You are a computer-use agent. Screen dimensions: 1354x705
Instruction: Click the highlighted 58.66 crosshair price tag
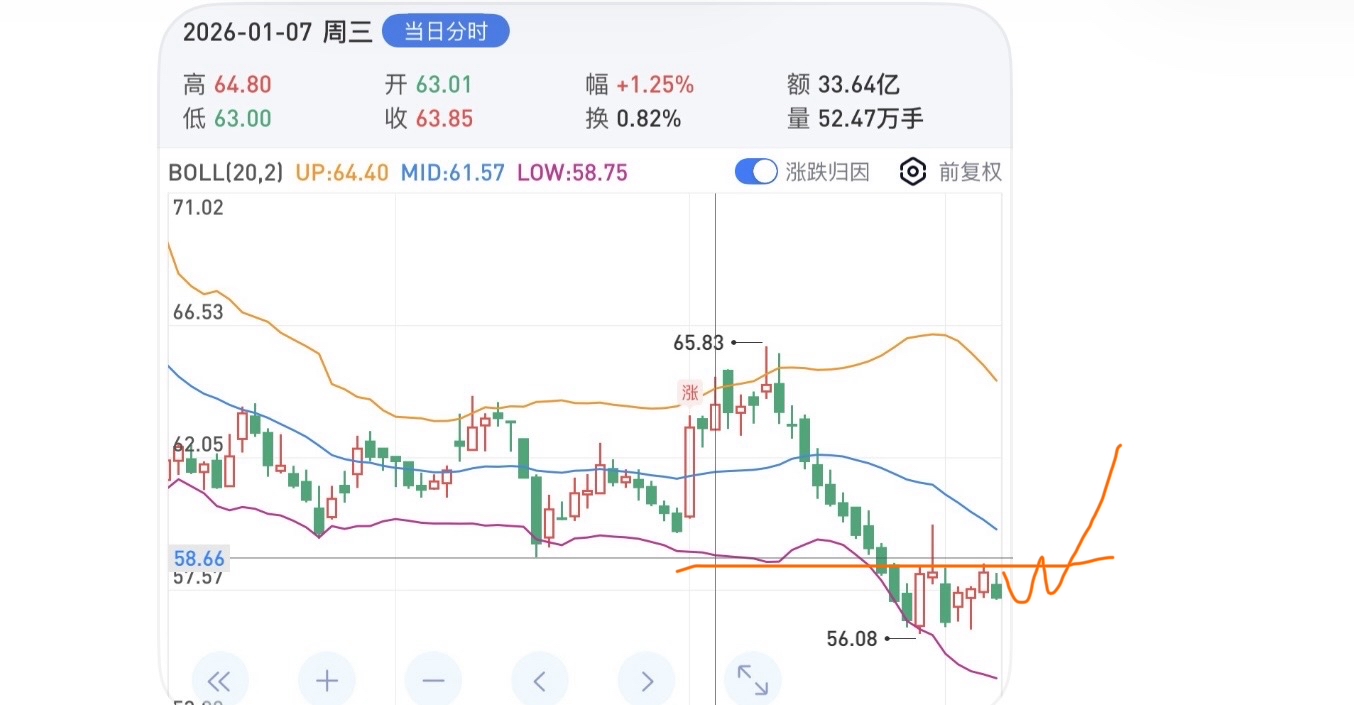coord(199,558)
